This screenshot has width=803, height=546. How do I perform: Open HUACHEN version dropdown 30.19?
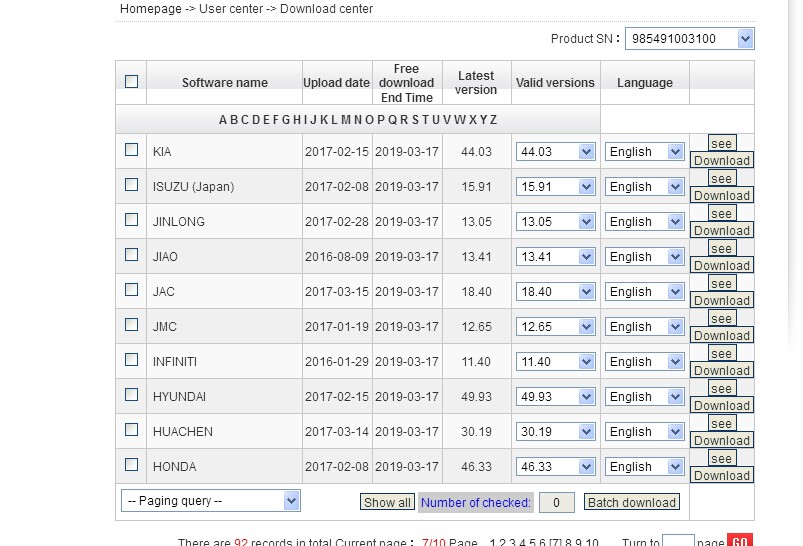coord(556,432)
